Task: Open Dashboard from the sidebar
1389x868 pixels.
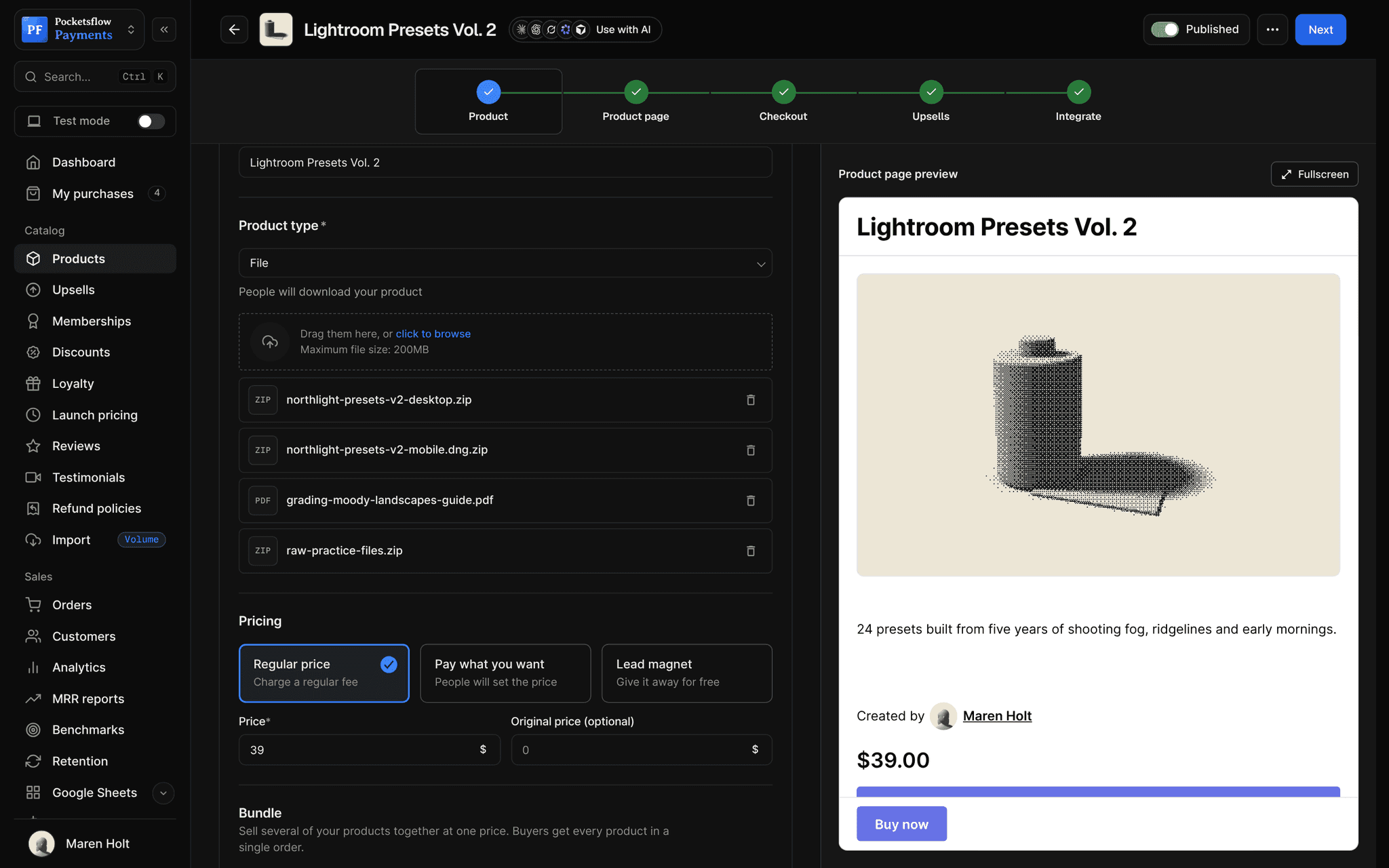Action: pyautogui.click(x=95, y=162)
